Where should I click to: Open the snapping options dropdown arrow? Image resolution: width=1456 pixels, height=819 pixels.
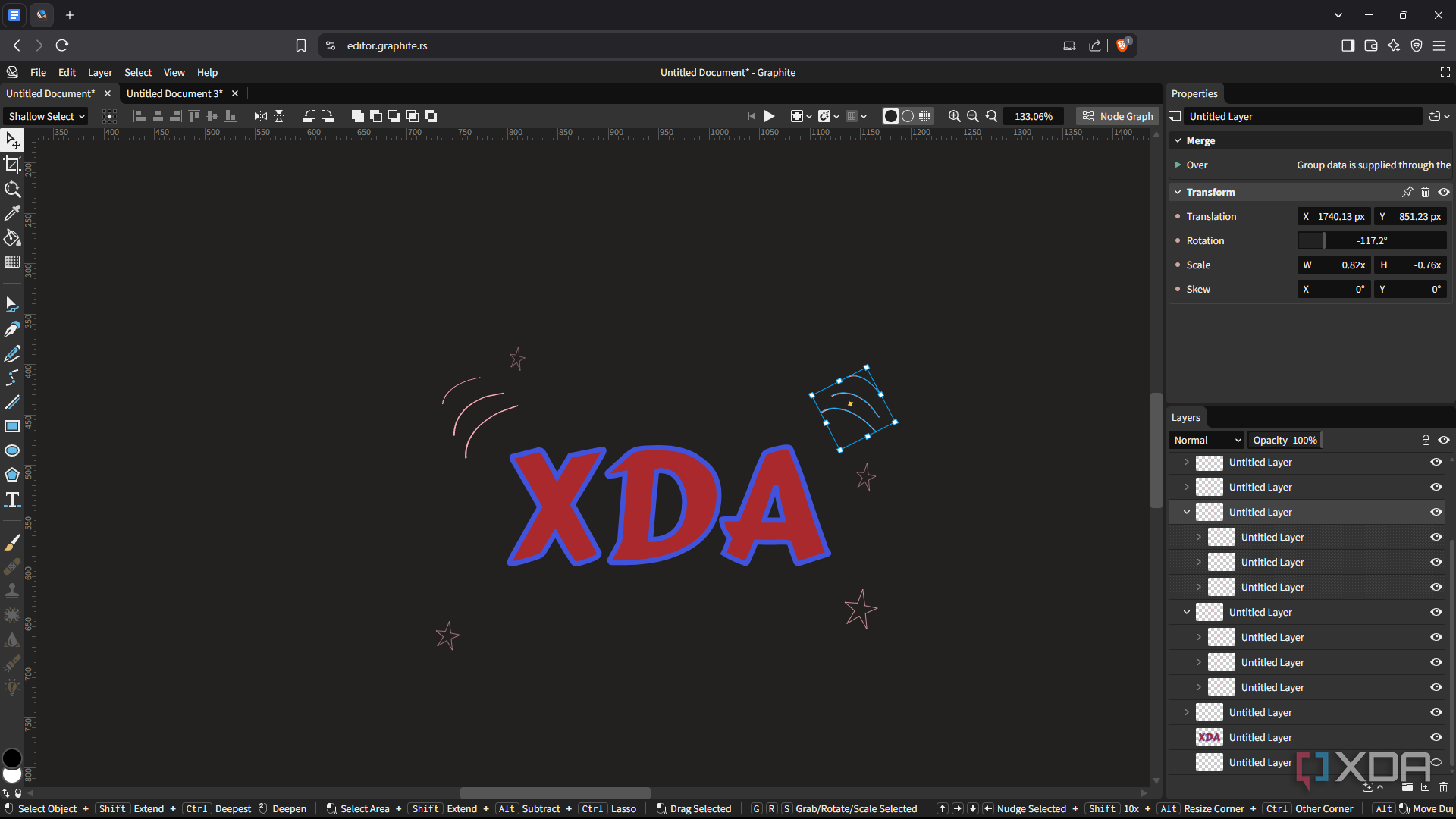tap(836, 116)
